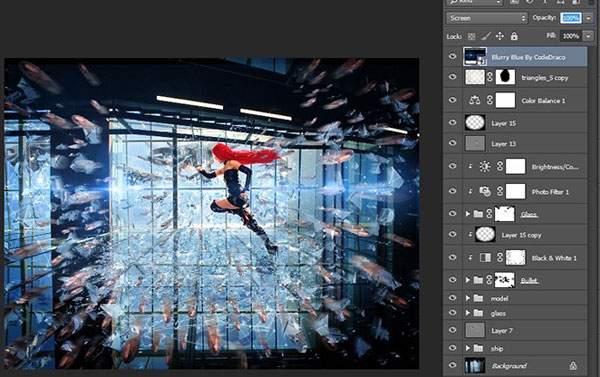Hide Layer 13 using its eye icon
This screenshot has width=600, height=377.
click(453, 143)
